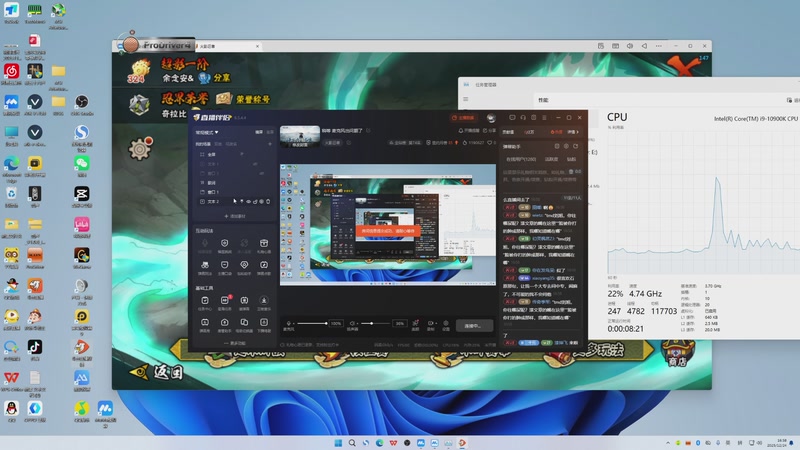Click the 100% microphone volume field
This screenshot has height=450, width=800.
tap(336, 323)
